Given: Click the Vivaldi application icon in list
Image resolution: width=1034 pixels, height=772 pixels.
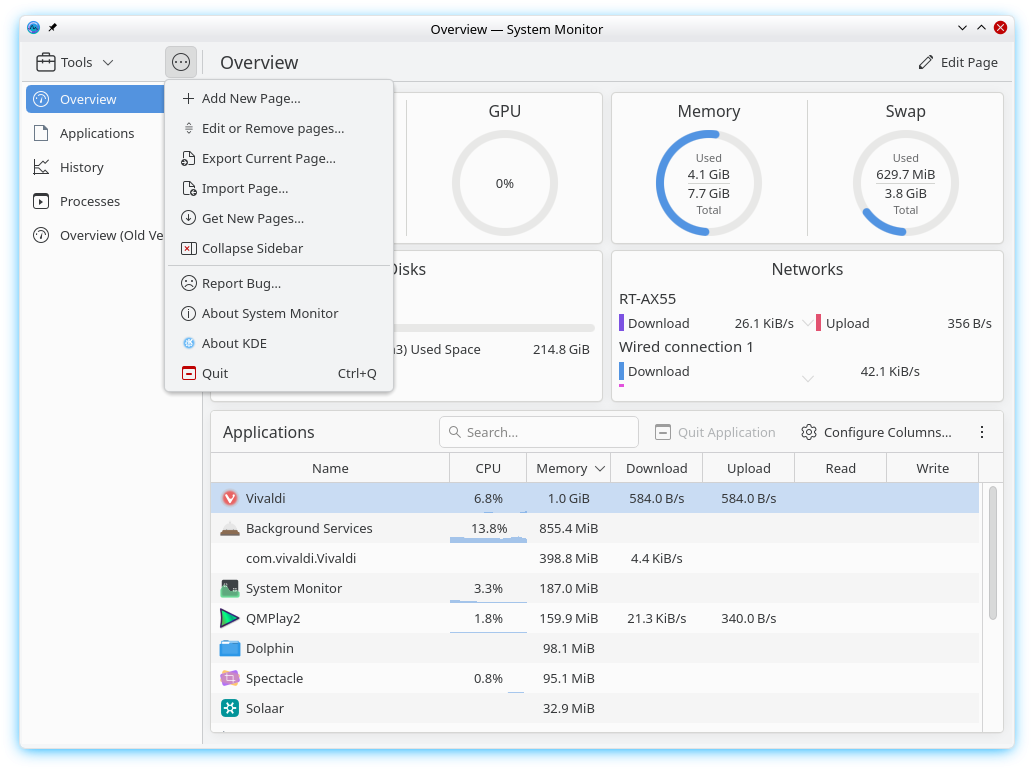Looking at the screenshot, I should [x=230, y=498].
